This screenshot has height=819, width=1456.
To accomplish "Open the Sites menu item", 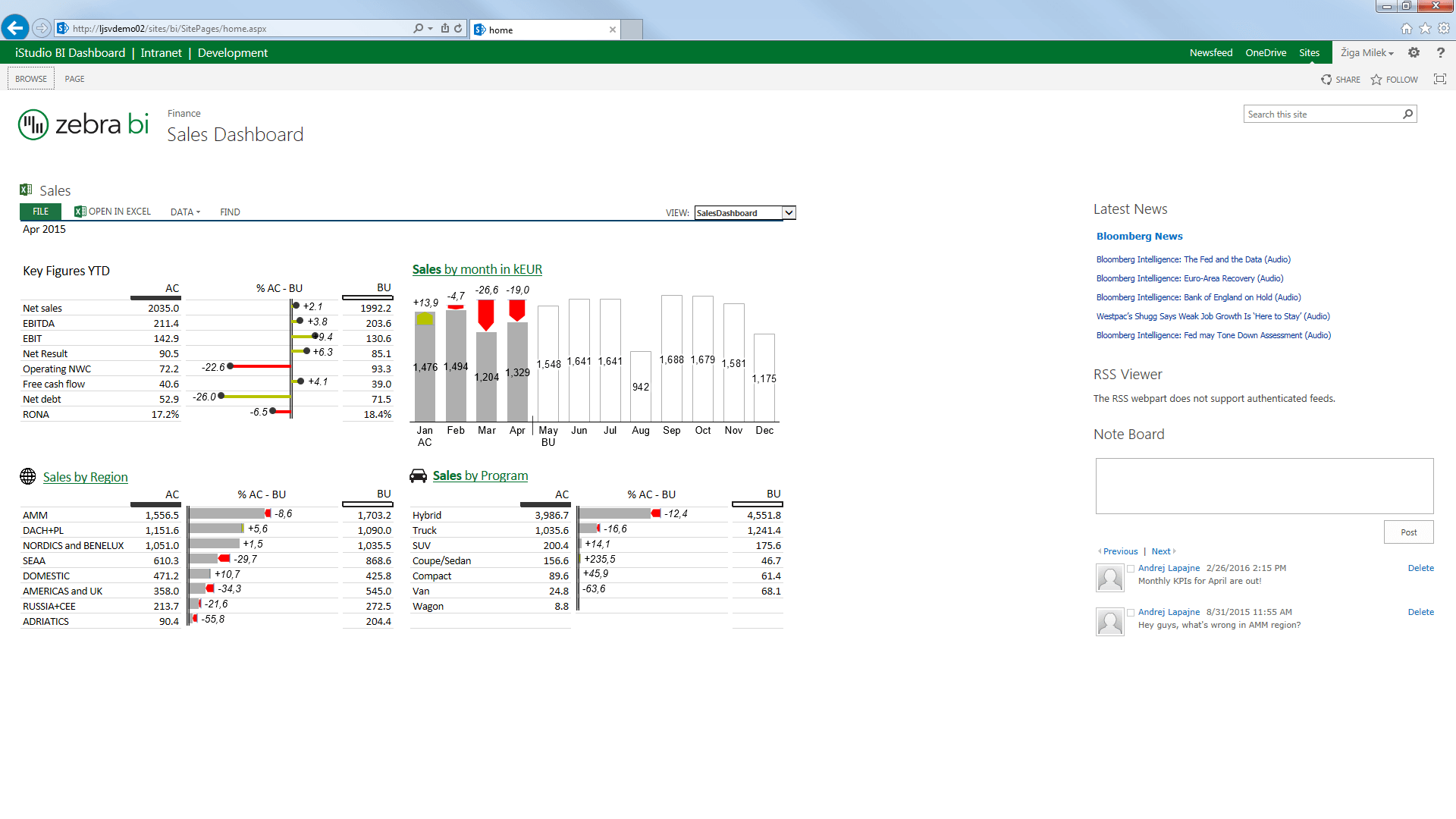I will [x=1310, y=52].
